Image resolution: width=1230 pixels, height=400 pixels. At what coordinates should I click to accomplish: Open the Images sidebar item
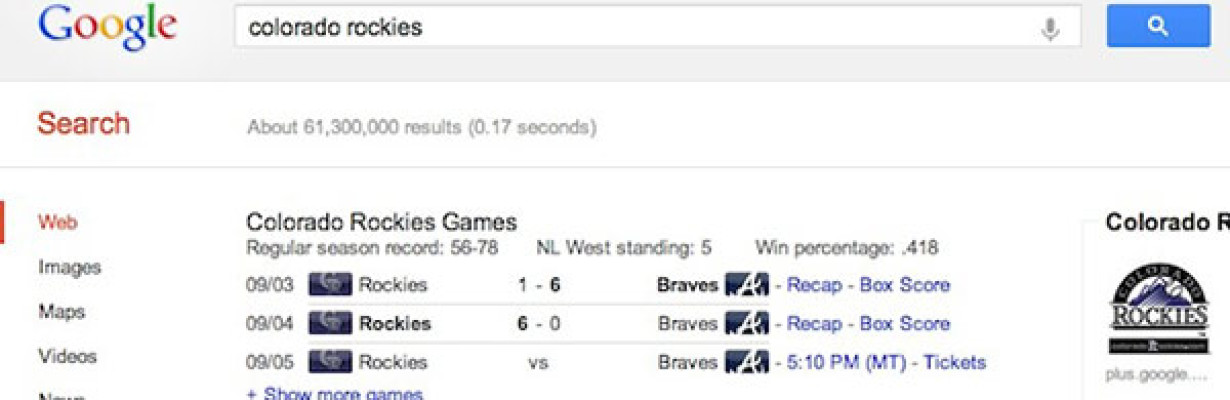point(69,267)
